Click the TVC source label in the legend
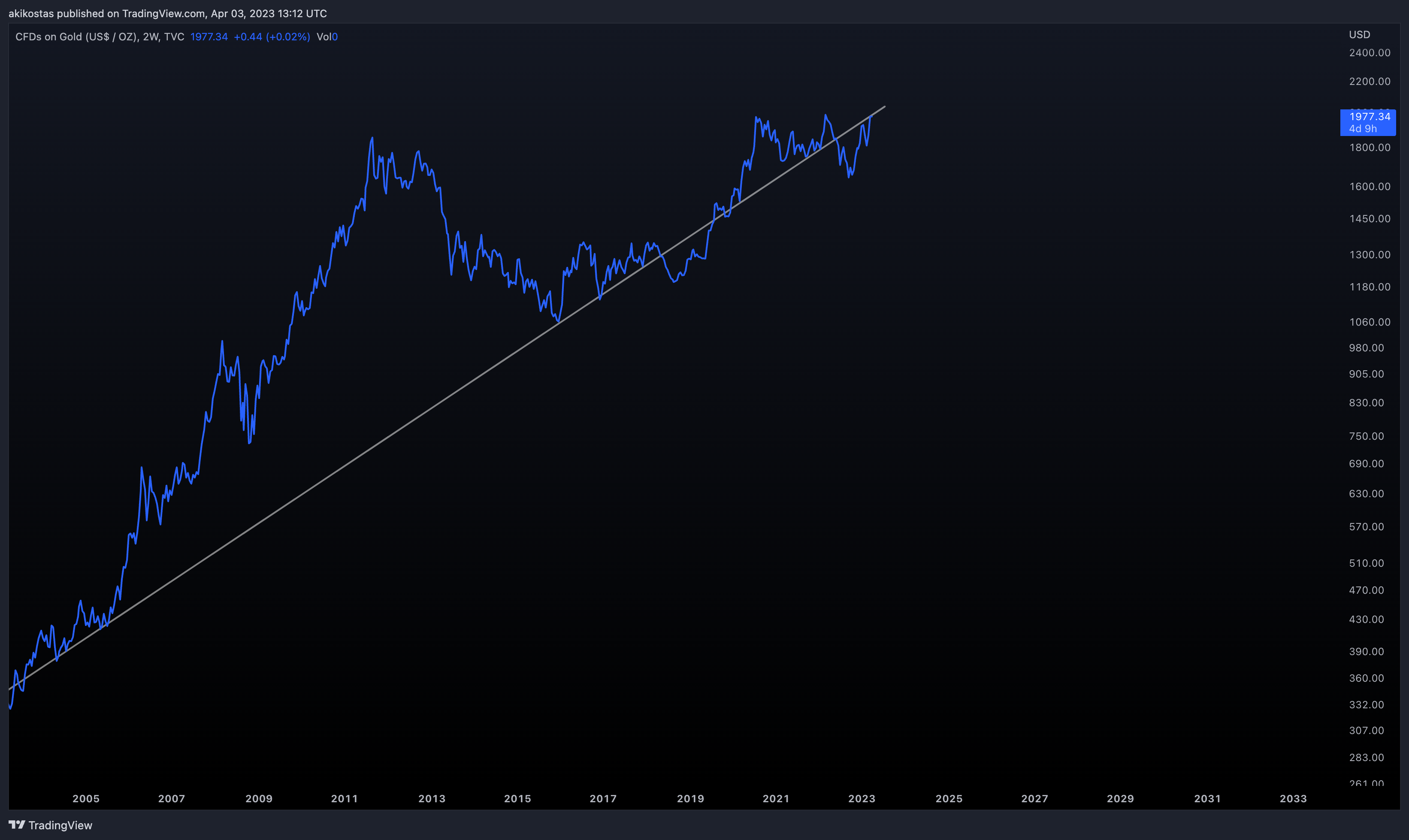This screenshot has height=840, width=1409. (x=174, y=37)
